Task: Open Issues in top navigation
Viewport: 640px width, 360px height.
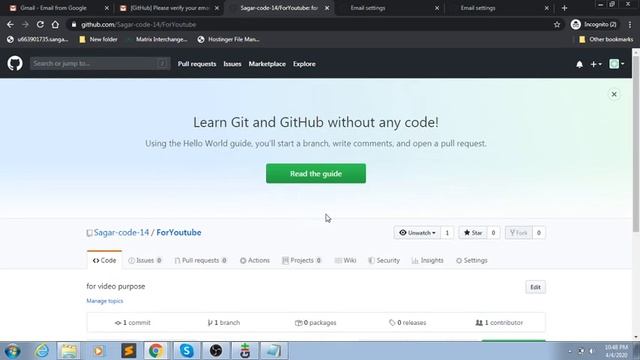Action: 232,64
